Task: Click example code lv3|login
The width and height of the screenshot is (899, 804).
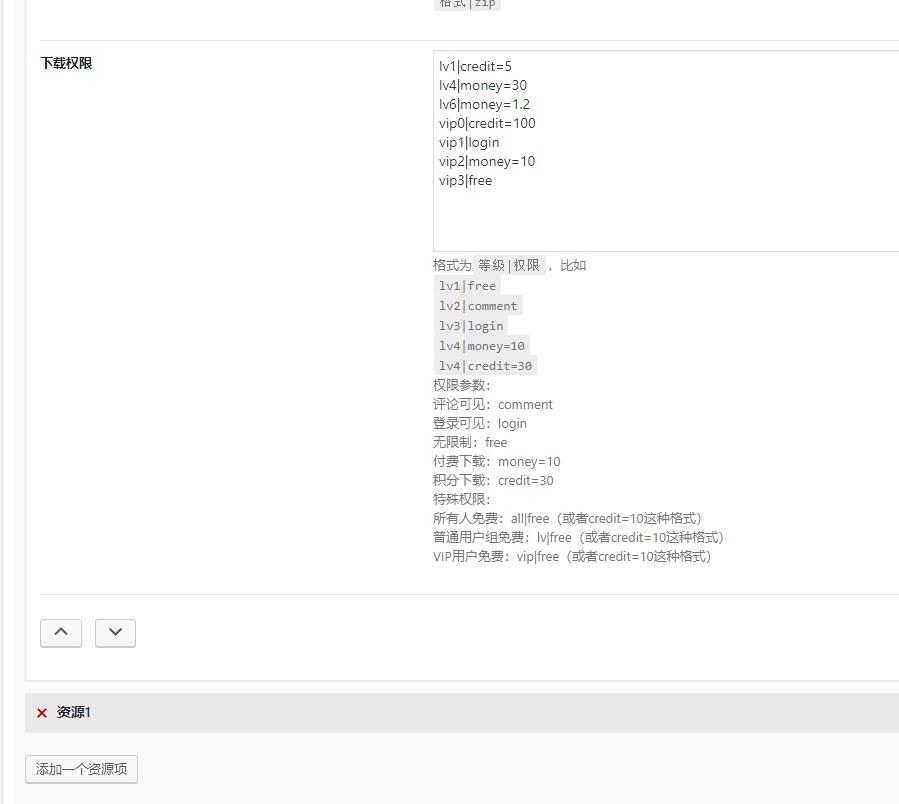Action: [x=471, y=326]
